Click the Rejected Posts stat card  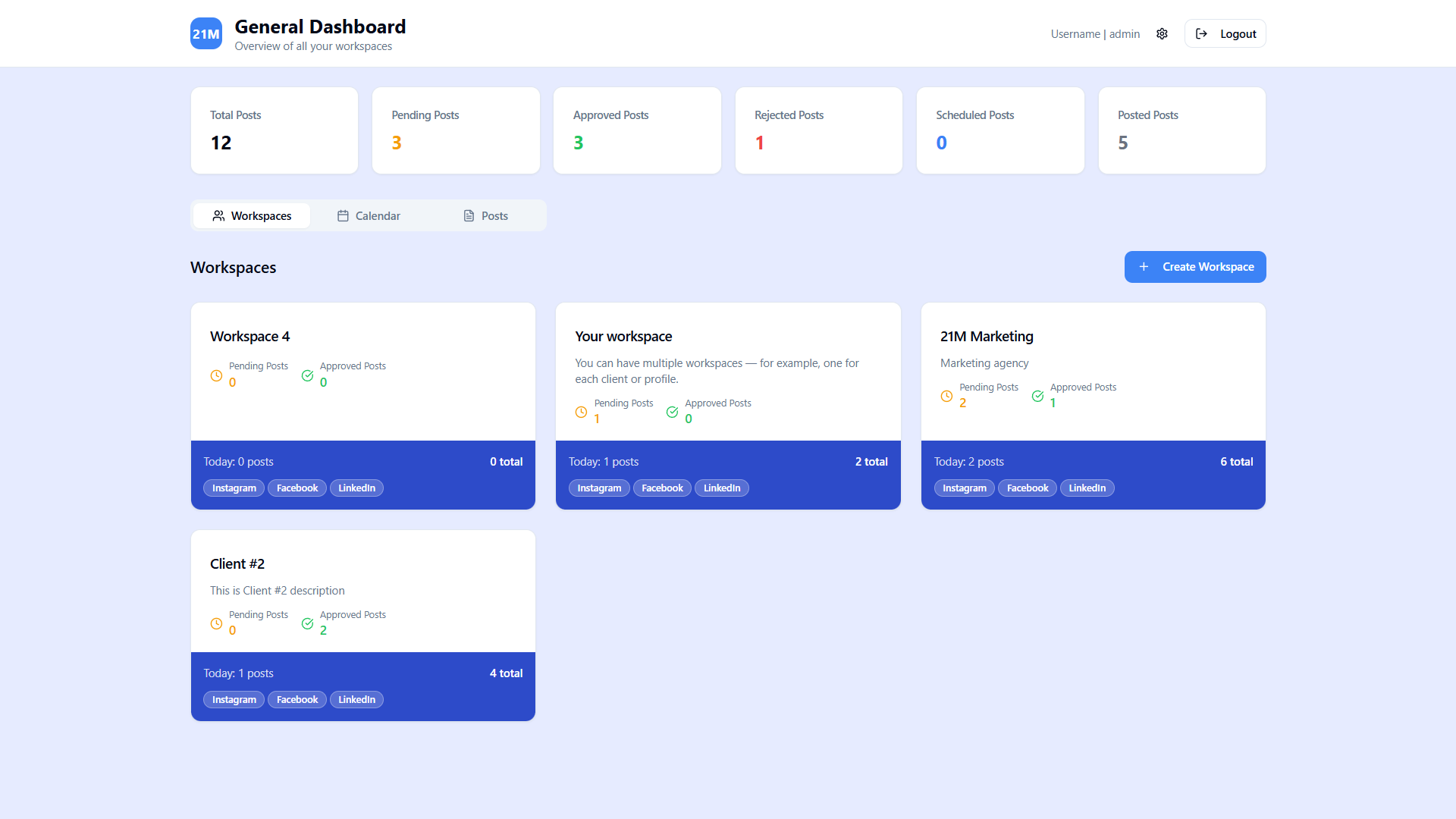pos(819,130)
